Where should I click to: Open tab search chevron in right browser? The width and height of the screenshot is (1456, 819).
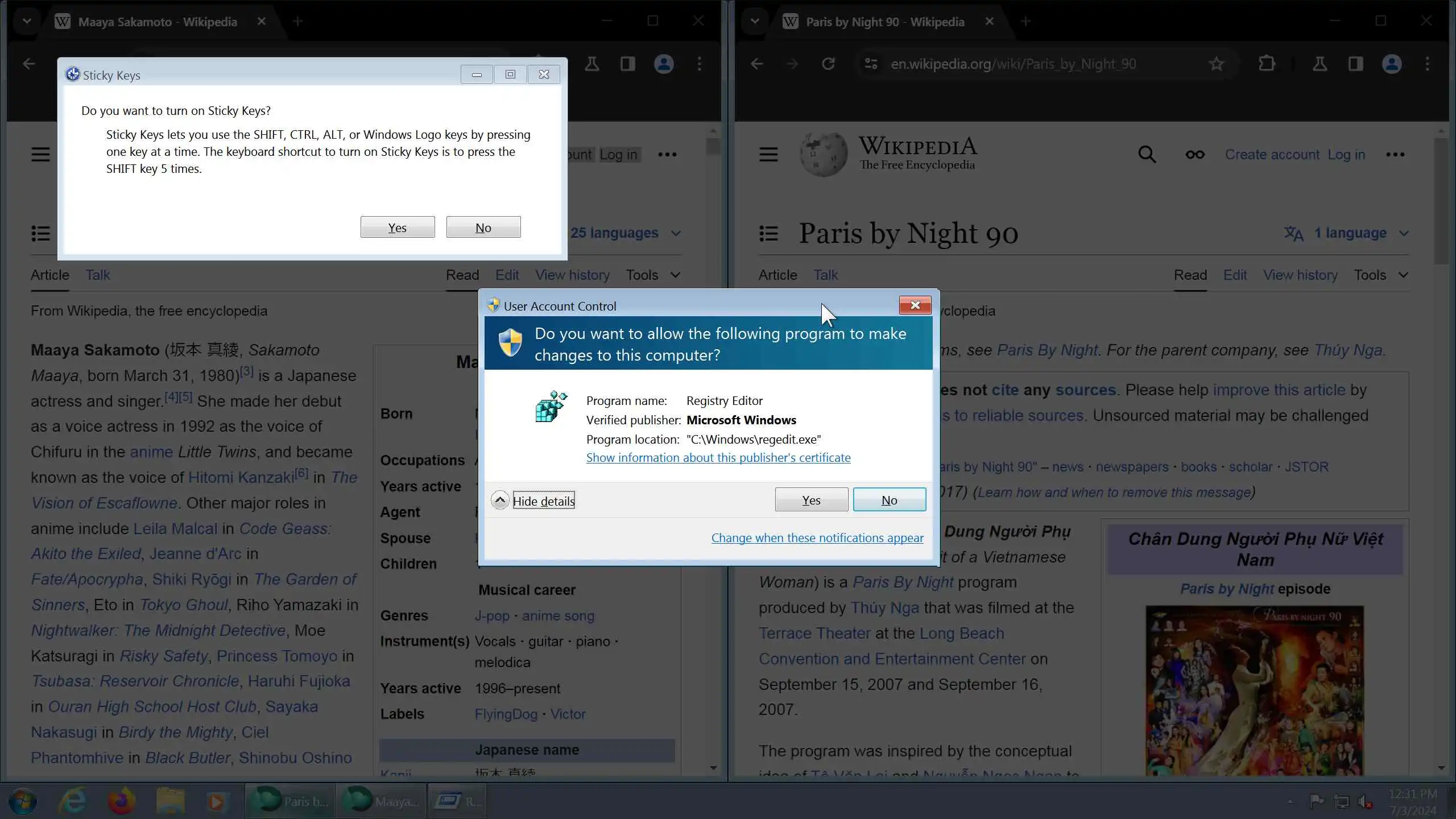pos(755,22)
